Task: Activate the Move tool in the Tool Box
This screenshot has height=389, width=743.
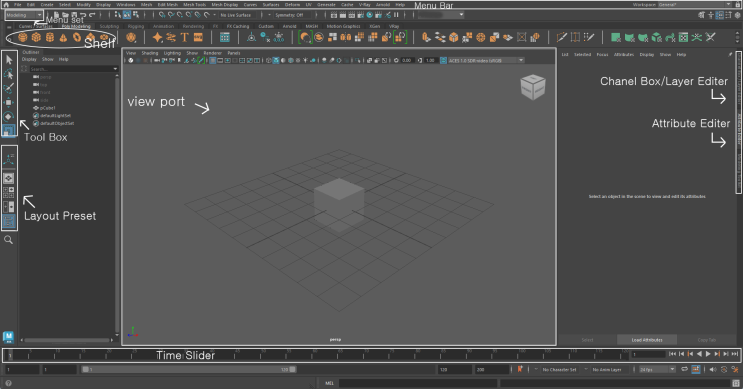Action: (9, 102)
